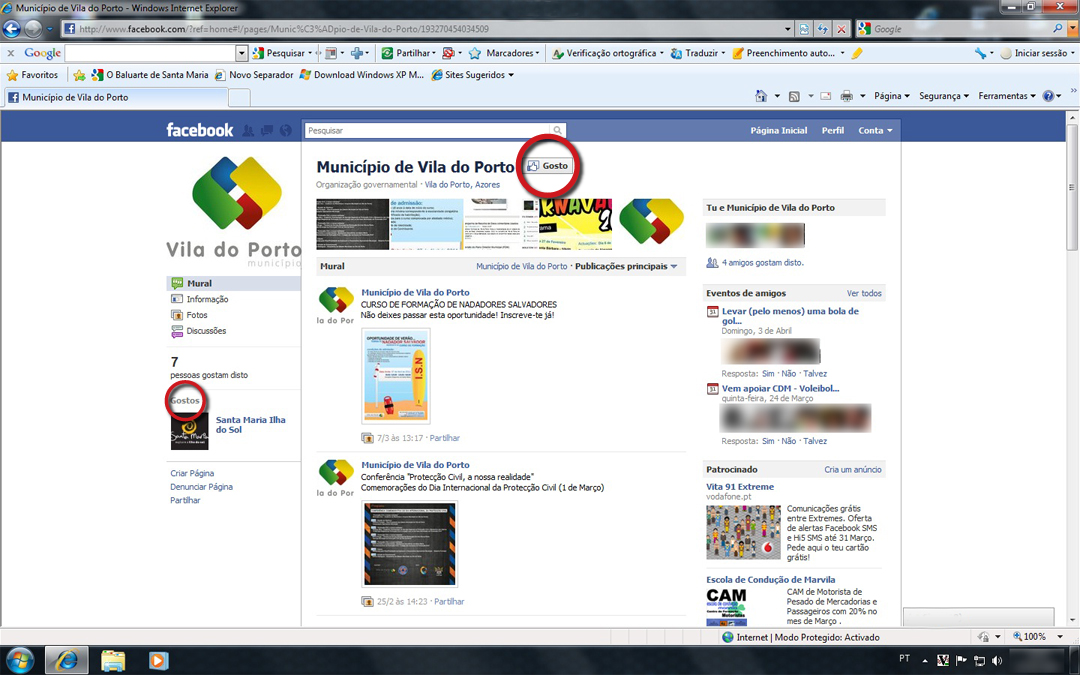The height and width of the screenshot is (675, 1080).
Task: Click the Vila do Porto, Azores location link
Action: pyautogui.click(x=462, y=185)
